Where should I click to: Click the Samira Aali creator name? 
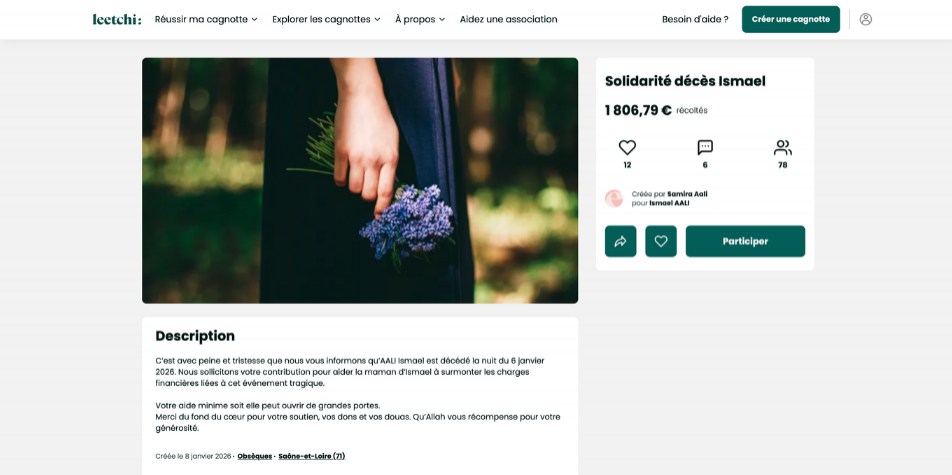coord(687,194)
